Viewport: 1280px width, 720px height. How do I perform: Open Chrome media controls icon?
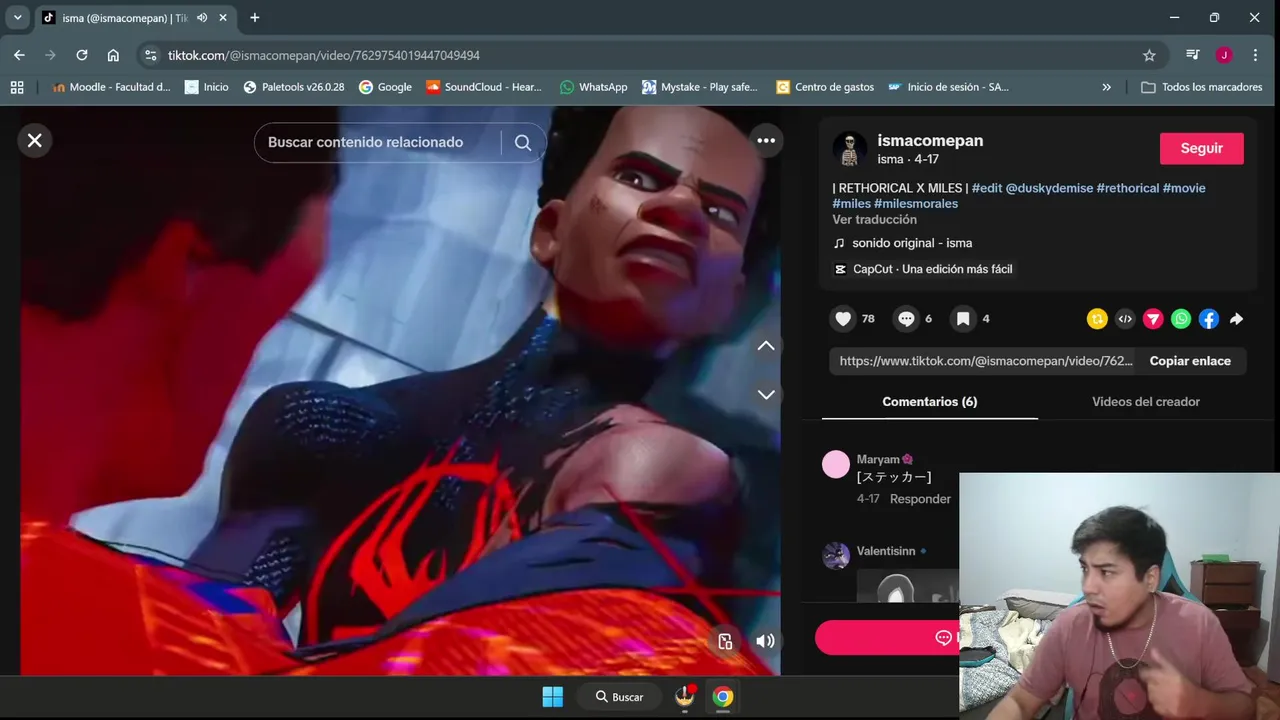click(1193, 55)
